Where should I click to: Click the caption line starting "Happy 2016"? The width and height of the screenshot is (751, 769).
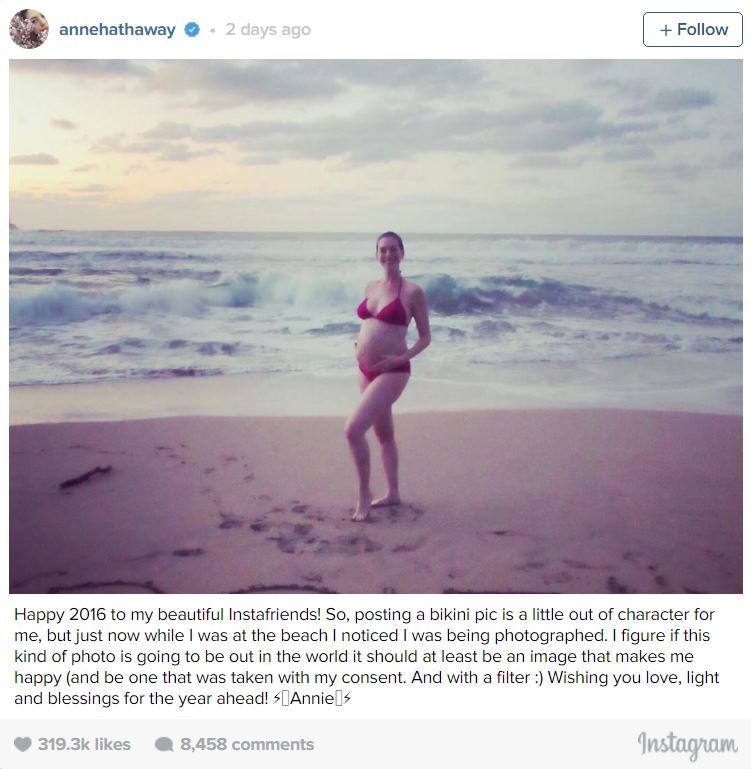[364, 614]
